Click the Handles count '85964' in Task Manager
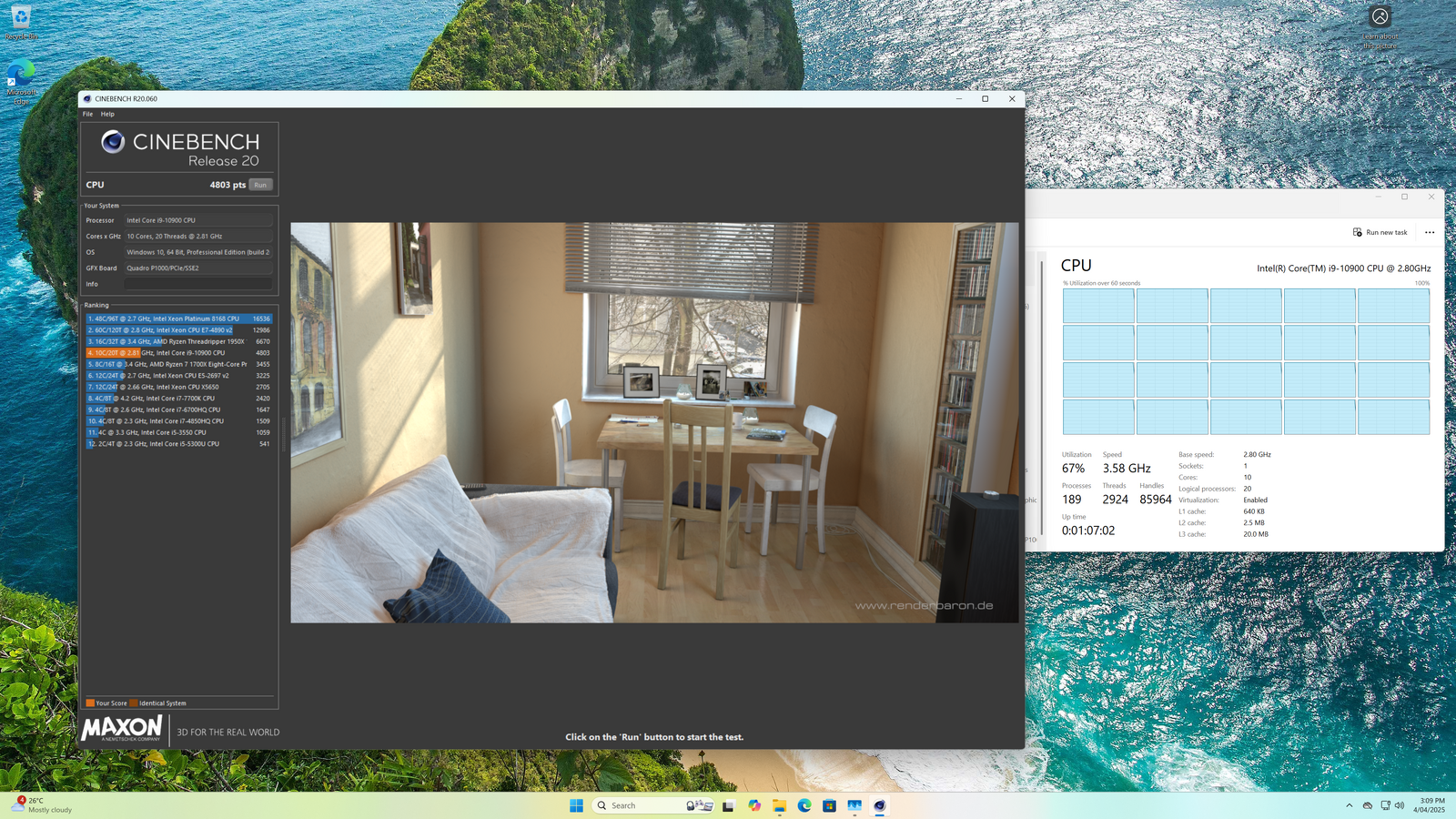 tap(1156, 500)
